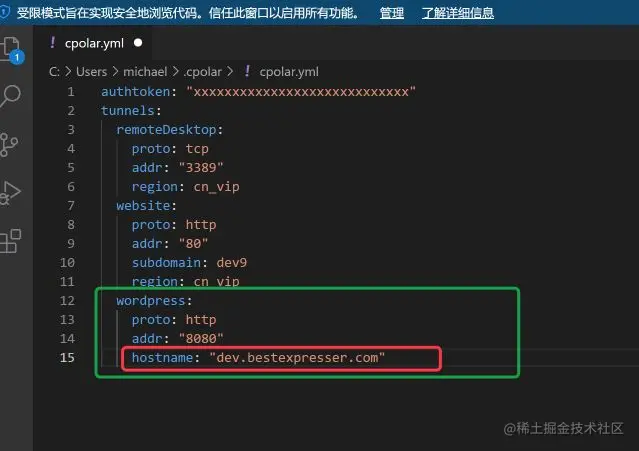639x451 pixels.
Task: Open the Extensions blocks icon
Action: pyautogui.click(x=10, y=241)
